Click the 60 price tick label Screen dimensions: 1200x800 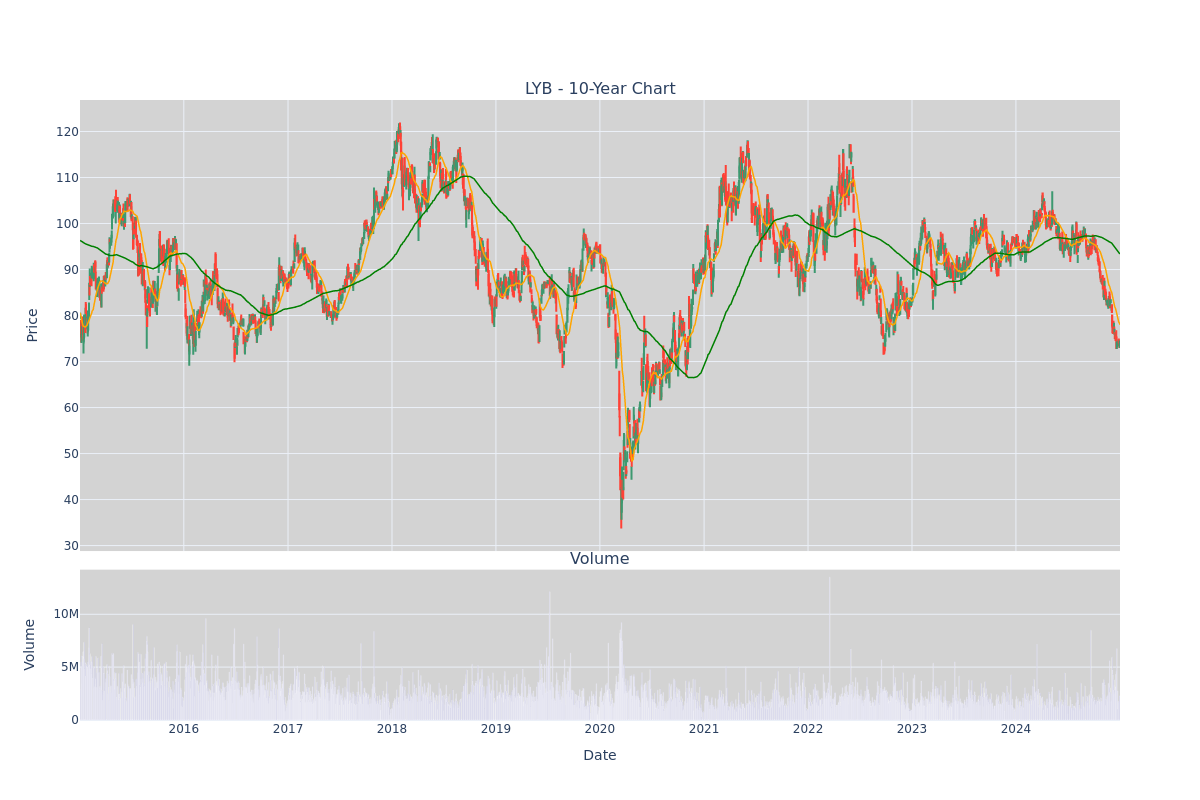(x=71, y=408)
